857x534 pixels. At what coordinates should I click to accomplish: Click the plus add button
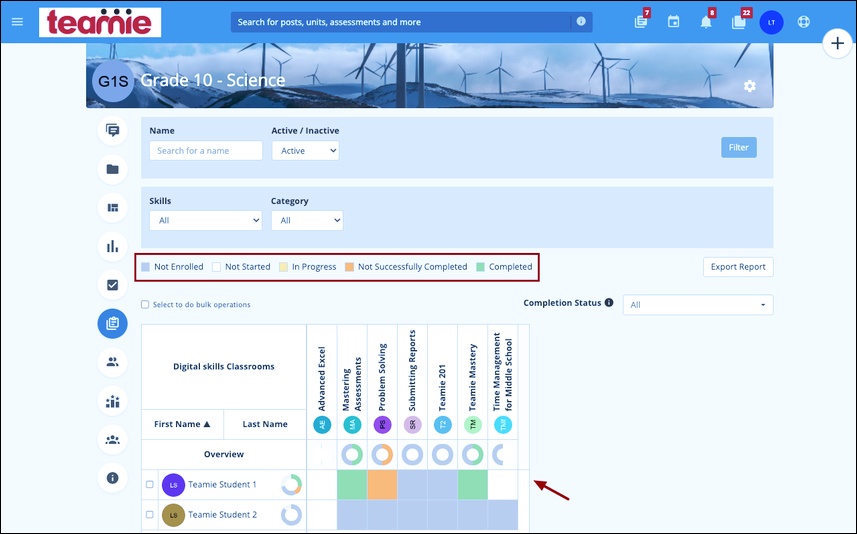point(837,43)
